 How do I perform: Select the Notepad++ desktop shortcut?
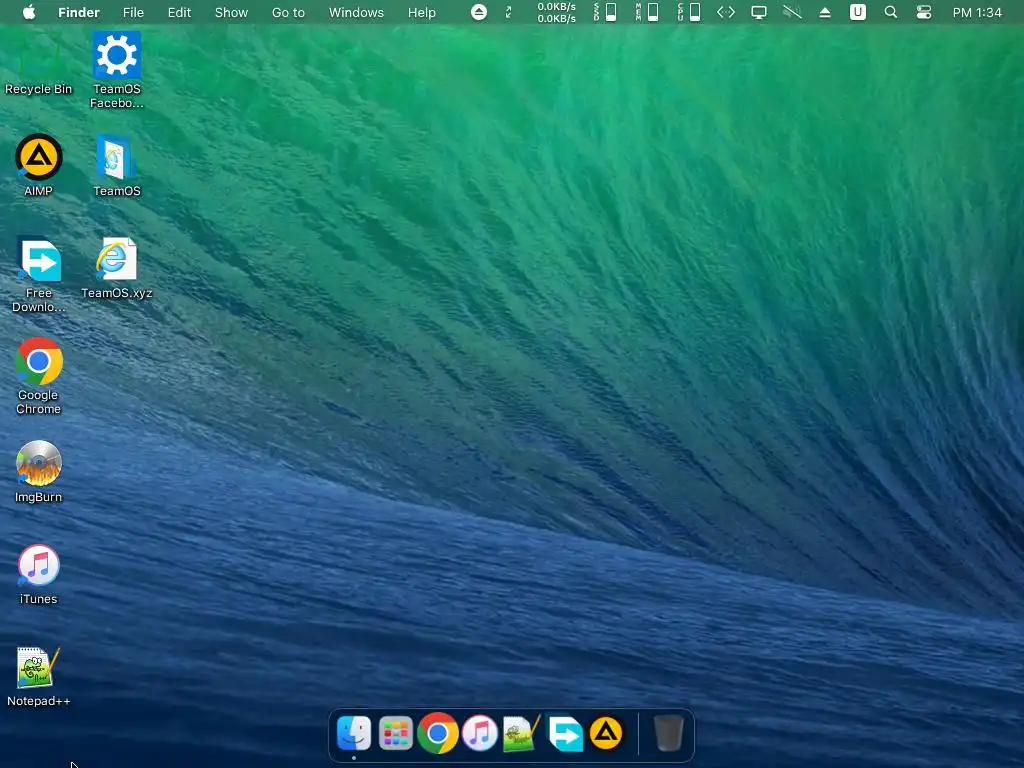(x=39, y=676)
